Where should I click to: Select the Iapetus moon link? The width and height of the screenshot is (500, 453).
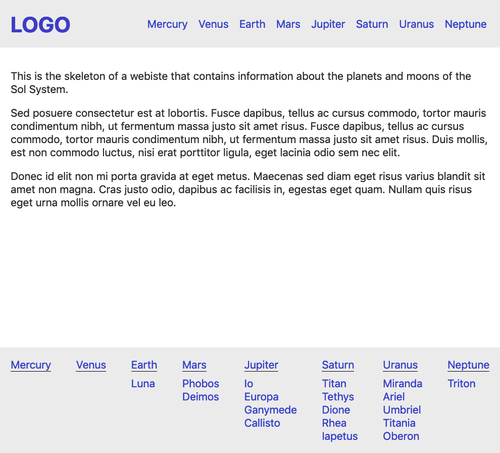340,436
